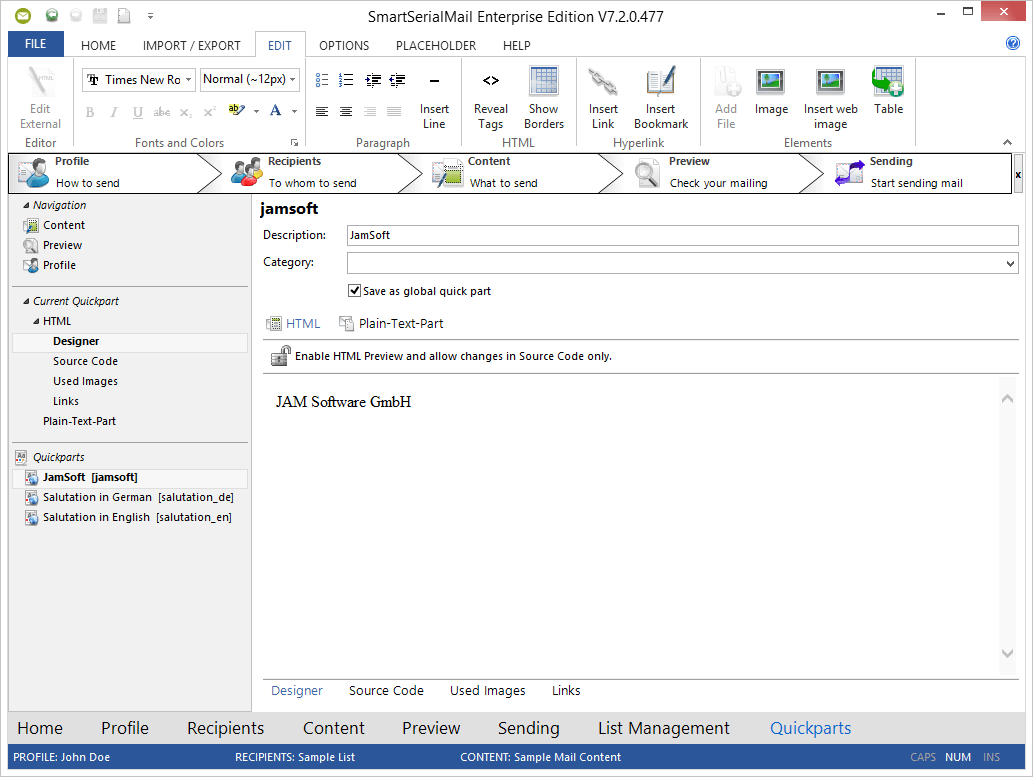Insert a horizontal line
This screenshot has width=1033, height=777.
(434, 98)
